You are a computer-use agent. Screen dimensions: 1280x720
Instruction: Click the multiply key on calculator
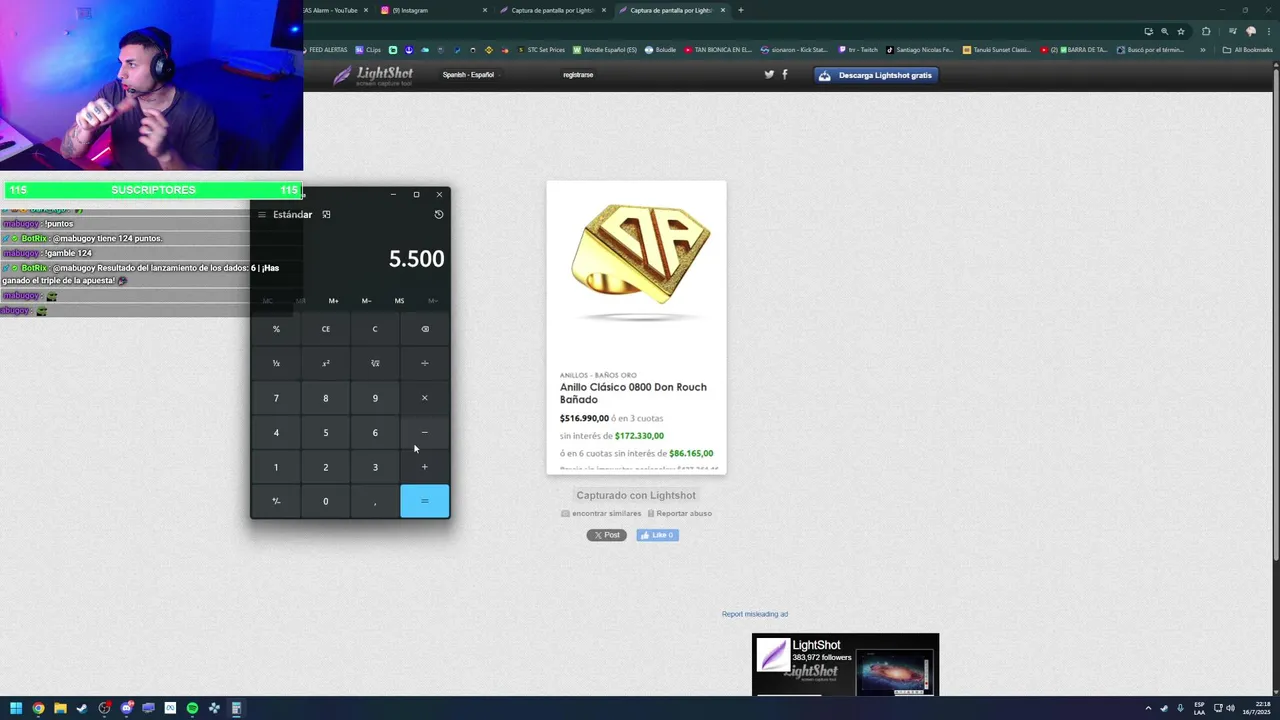pos(424,398)
